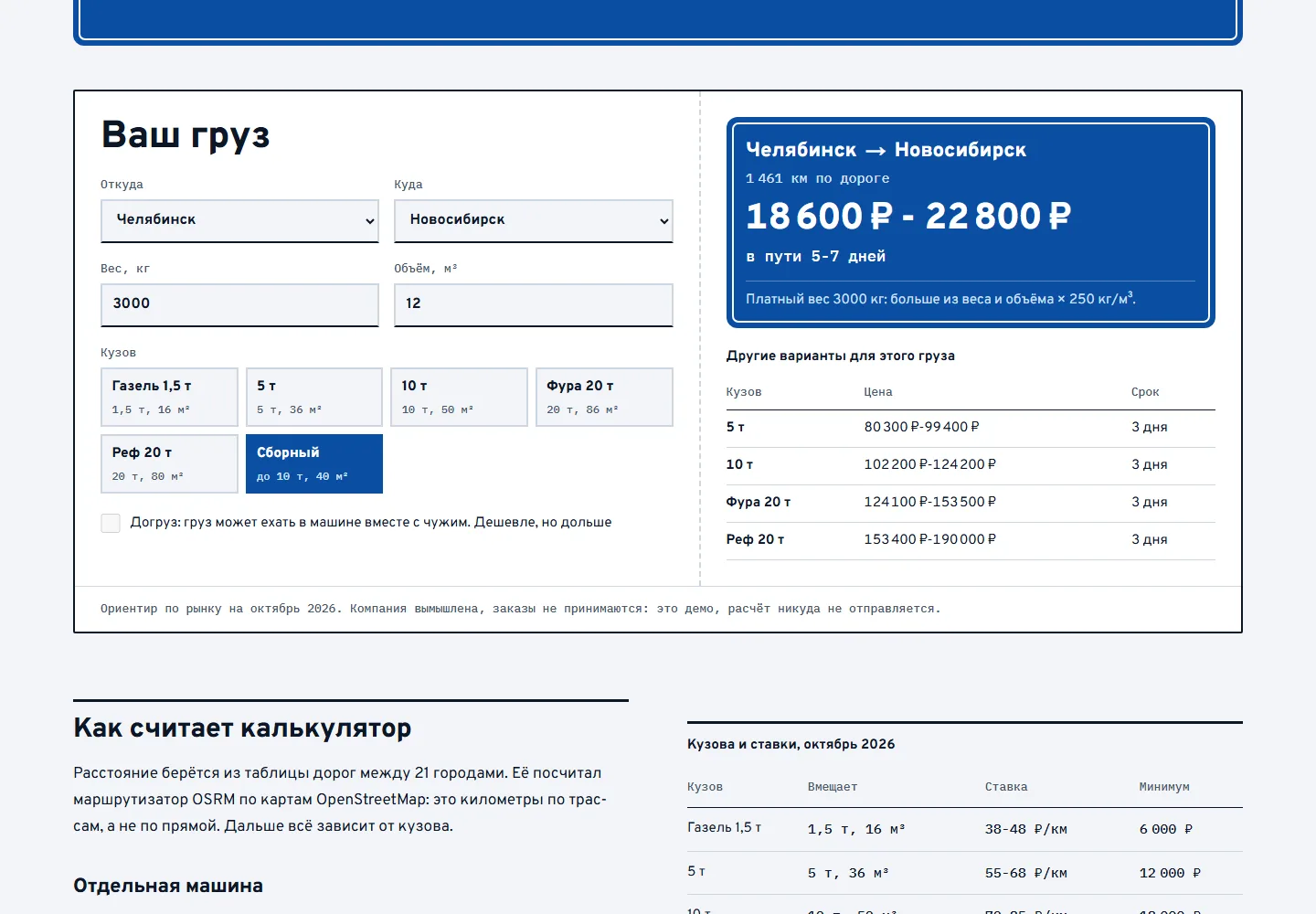Viewport: 1316px width, 914px height.
Task: Click the Как считает калькулятор heading
Action: (242, 728)
